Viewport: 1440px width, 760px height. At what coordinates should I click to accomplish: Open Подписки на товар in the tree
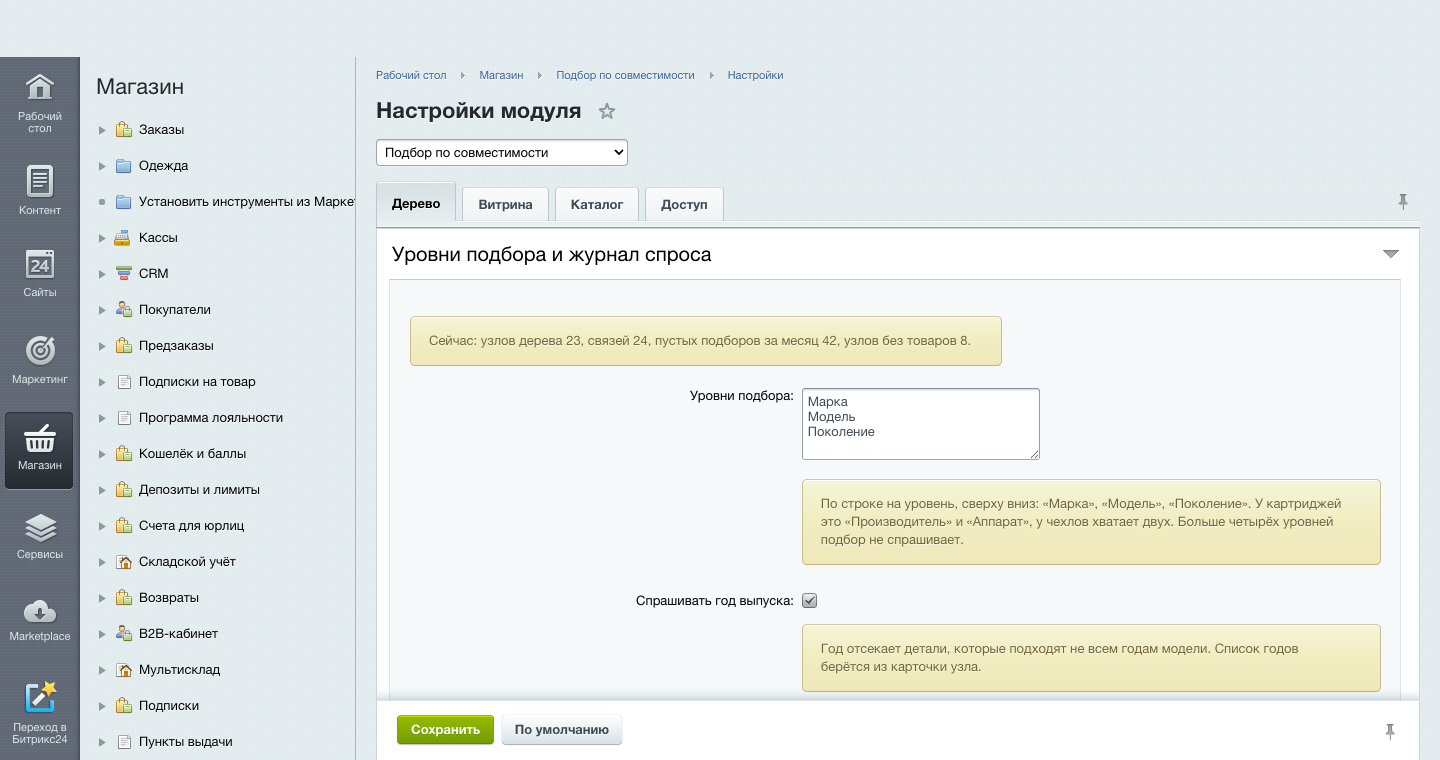tap(197, 382)
